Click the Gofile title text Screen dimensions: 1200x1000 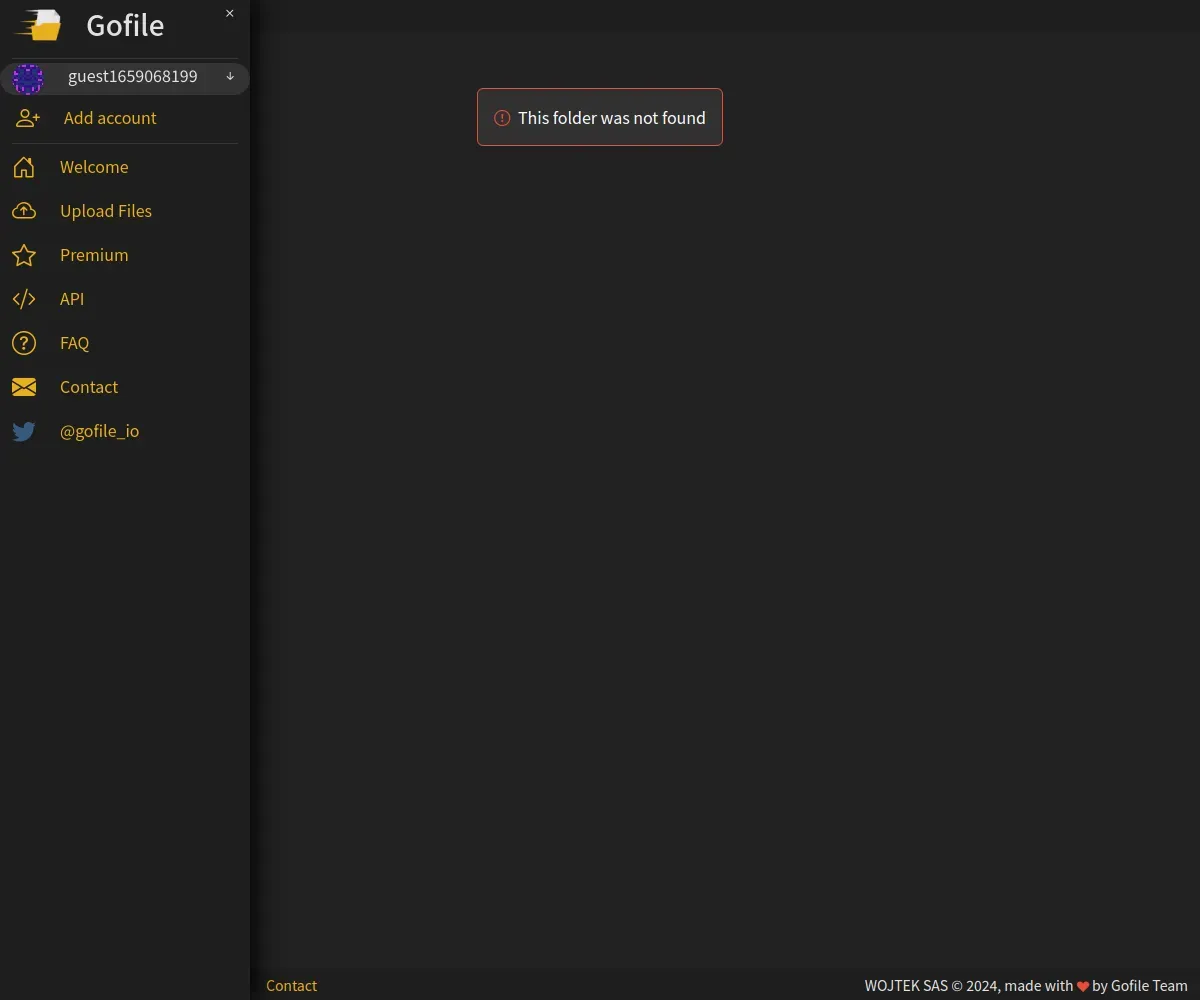(x=125, y=25)
